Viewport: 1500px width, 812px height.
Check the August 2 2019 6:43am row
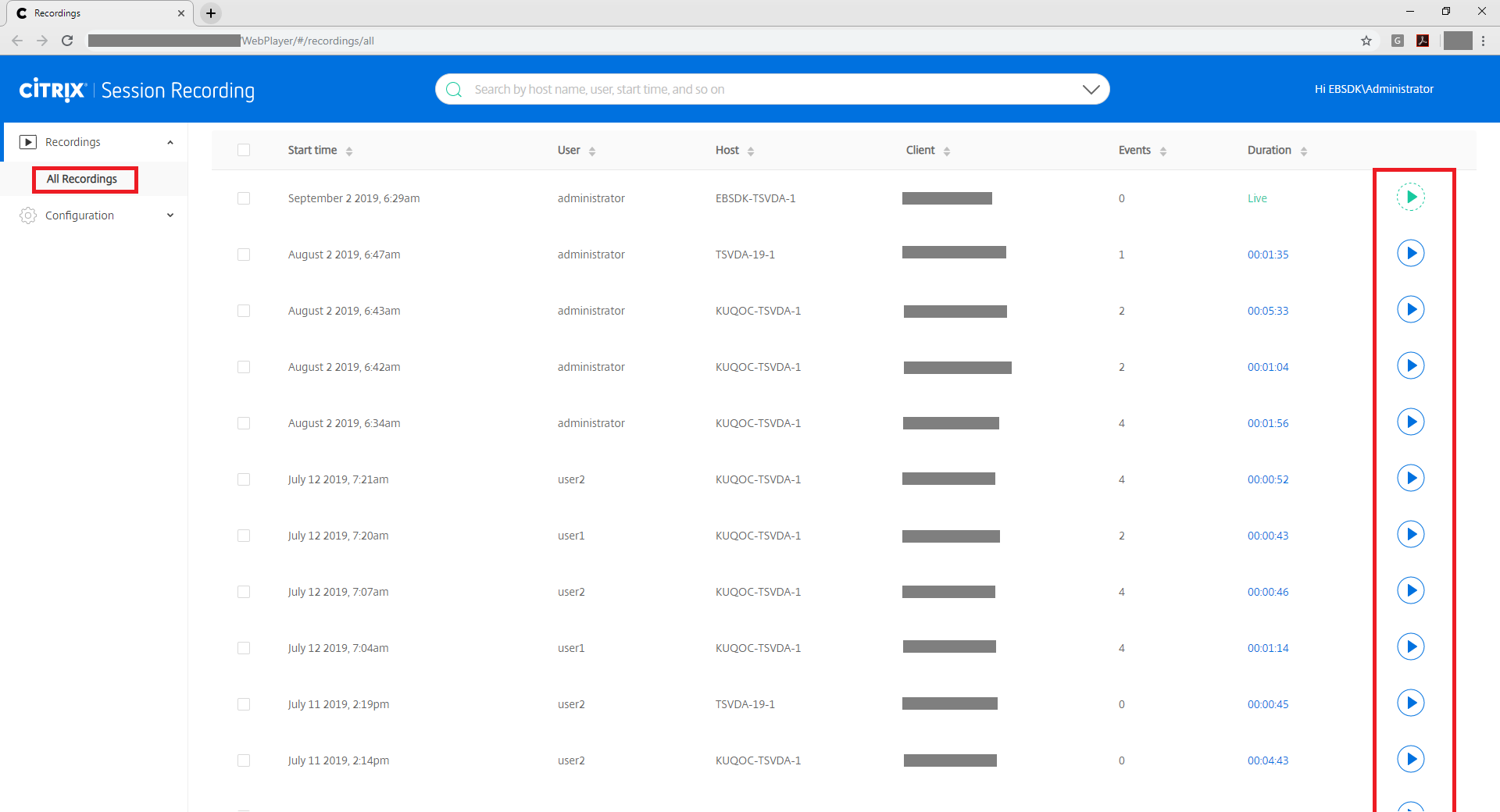click(x=244, y=311)
